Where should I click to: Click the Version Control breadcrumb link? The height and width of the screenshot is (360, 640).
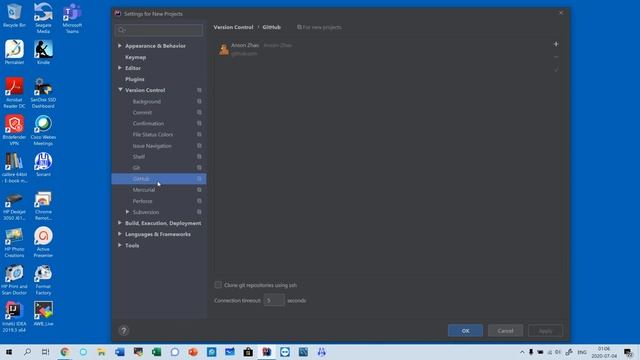[233, 27]
